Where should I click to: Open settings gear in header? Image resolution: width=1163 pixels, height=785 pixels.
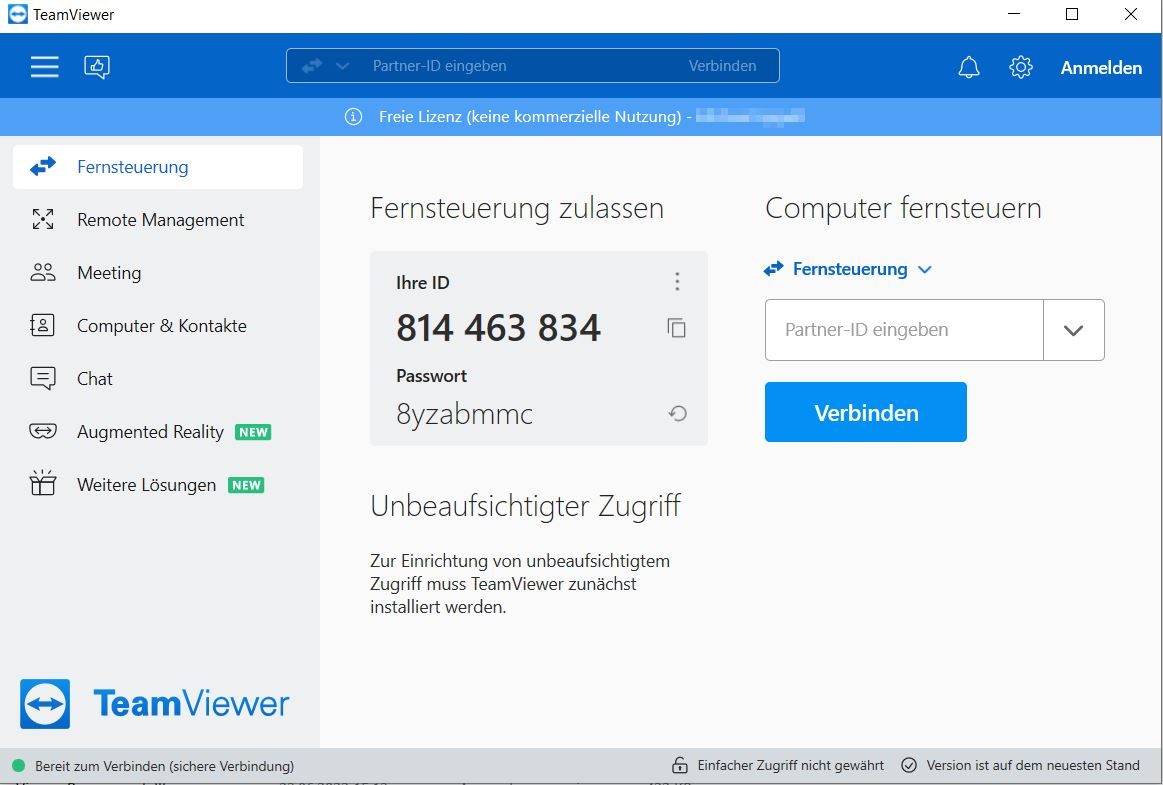1020,67
